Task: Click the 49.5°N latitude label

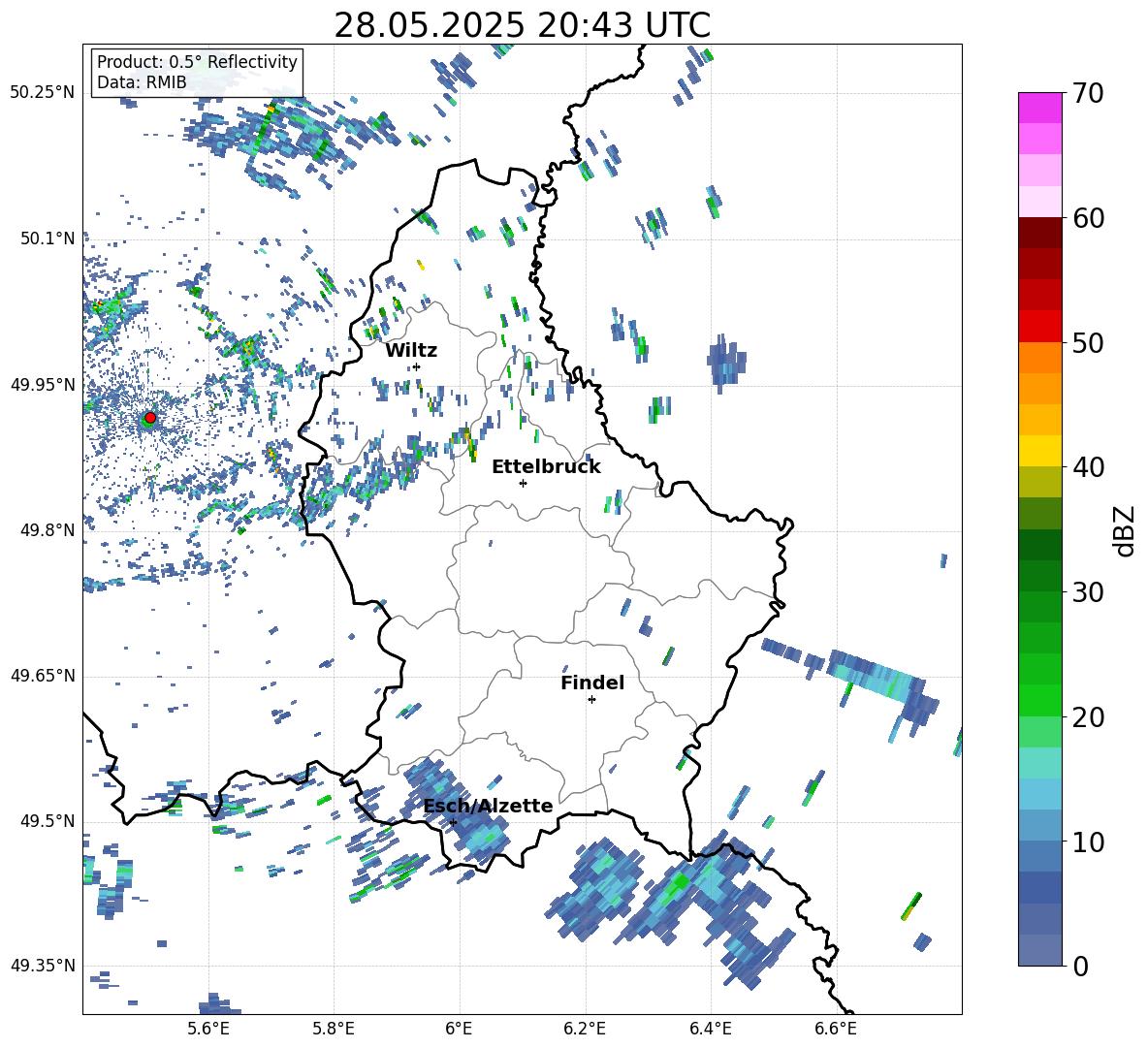Action: pyautogui.click(x=48, y=821)
